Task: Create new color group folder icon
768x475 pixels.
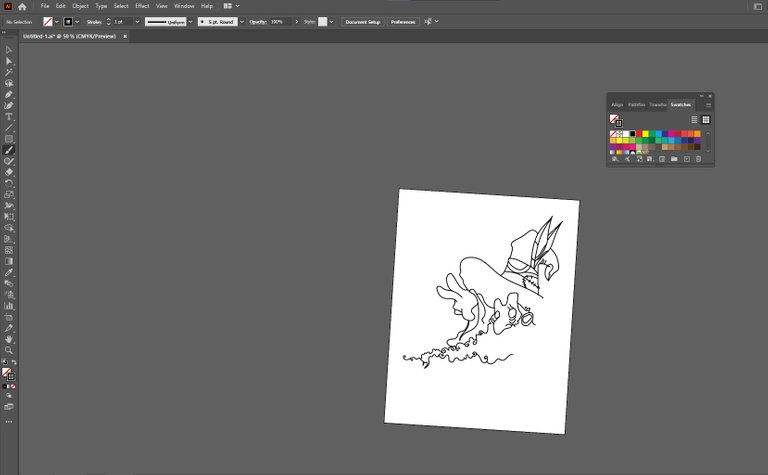Action: pos(674,159)
